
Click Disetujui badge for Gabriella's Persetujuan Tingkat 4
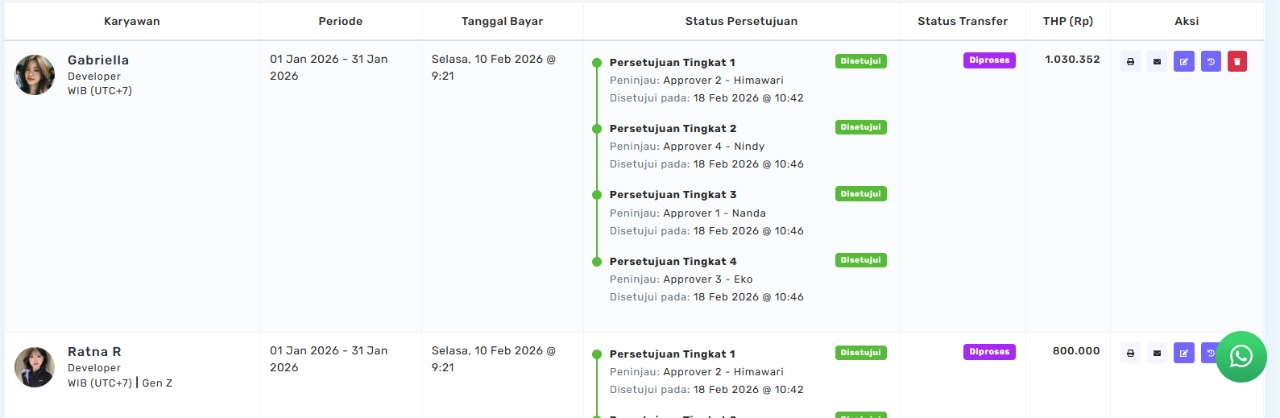[x=861, y=260]
